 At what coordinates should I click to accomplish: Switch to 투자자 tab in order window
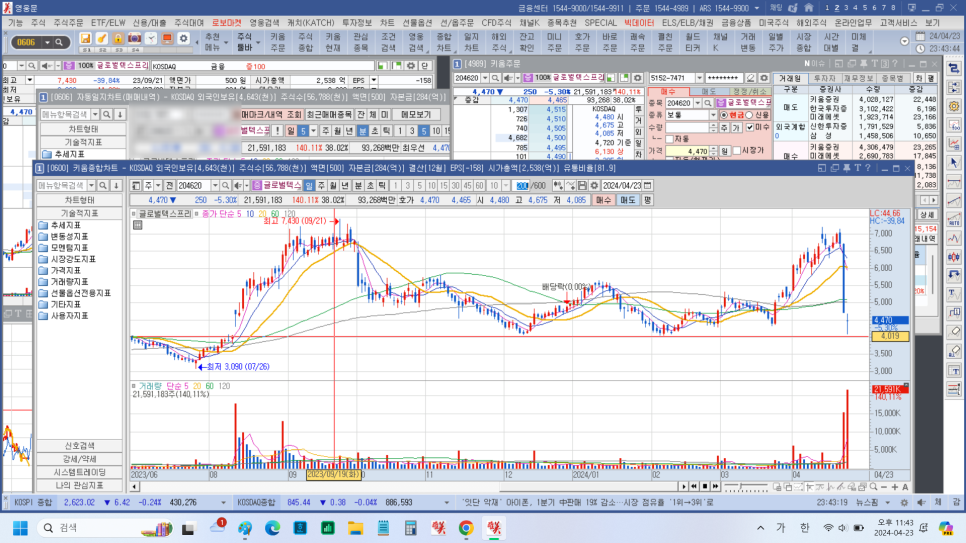(824, 79)
